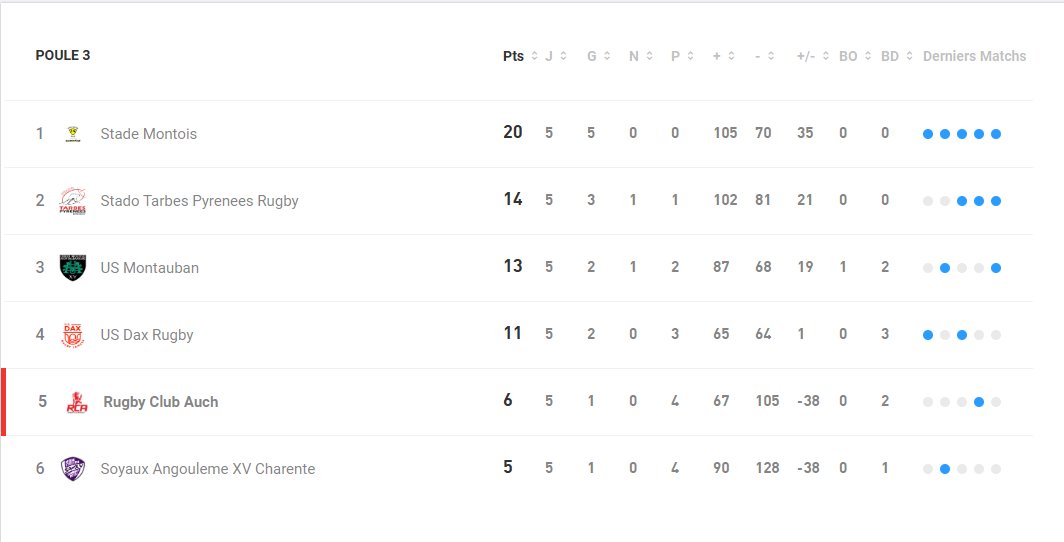Sort table by Pts column arrows
1064x542 pixels.
pyautogui.click(x=534, y=56)
